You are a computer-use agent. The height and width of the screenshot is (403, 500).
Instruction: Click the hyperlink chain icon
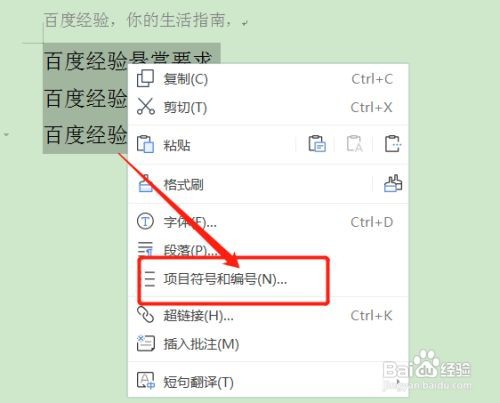point(146,315)
